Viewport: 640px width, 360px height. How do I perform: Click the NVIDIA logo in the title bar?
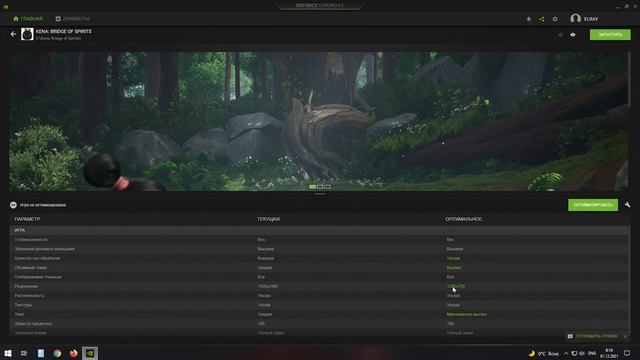[x=6, y=7]
